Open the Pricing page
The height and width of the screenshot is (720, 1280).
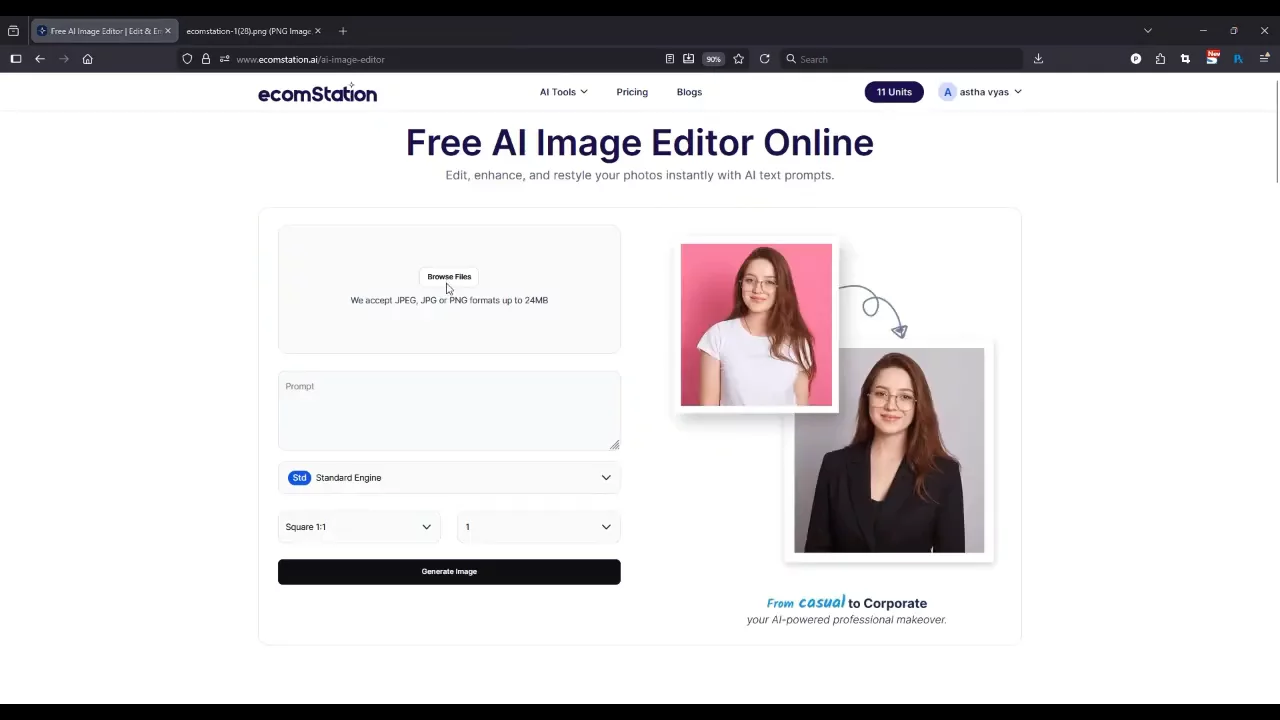coord(632,92)
